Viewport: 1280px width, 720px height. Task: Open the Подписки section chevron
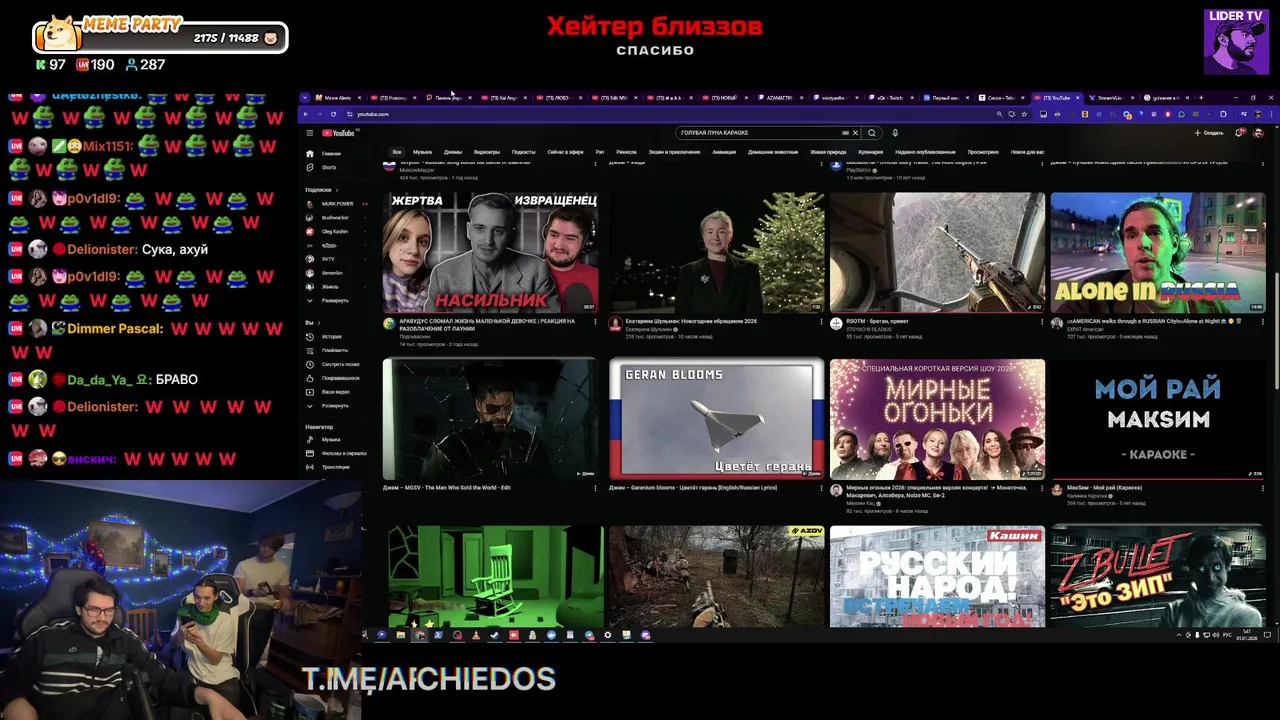click(337, 190)
